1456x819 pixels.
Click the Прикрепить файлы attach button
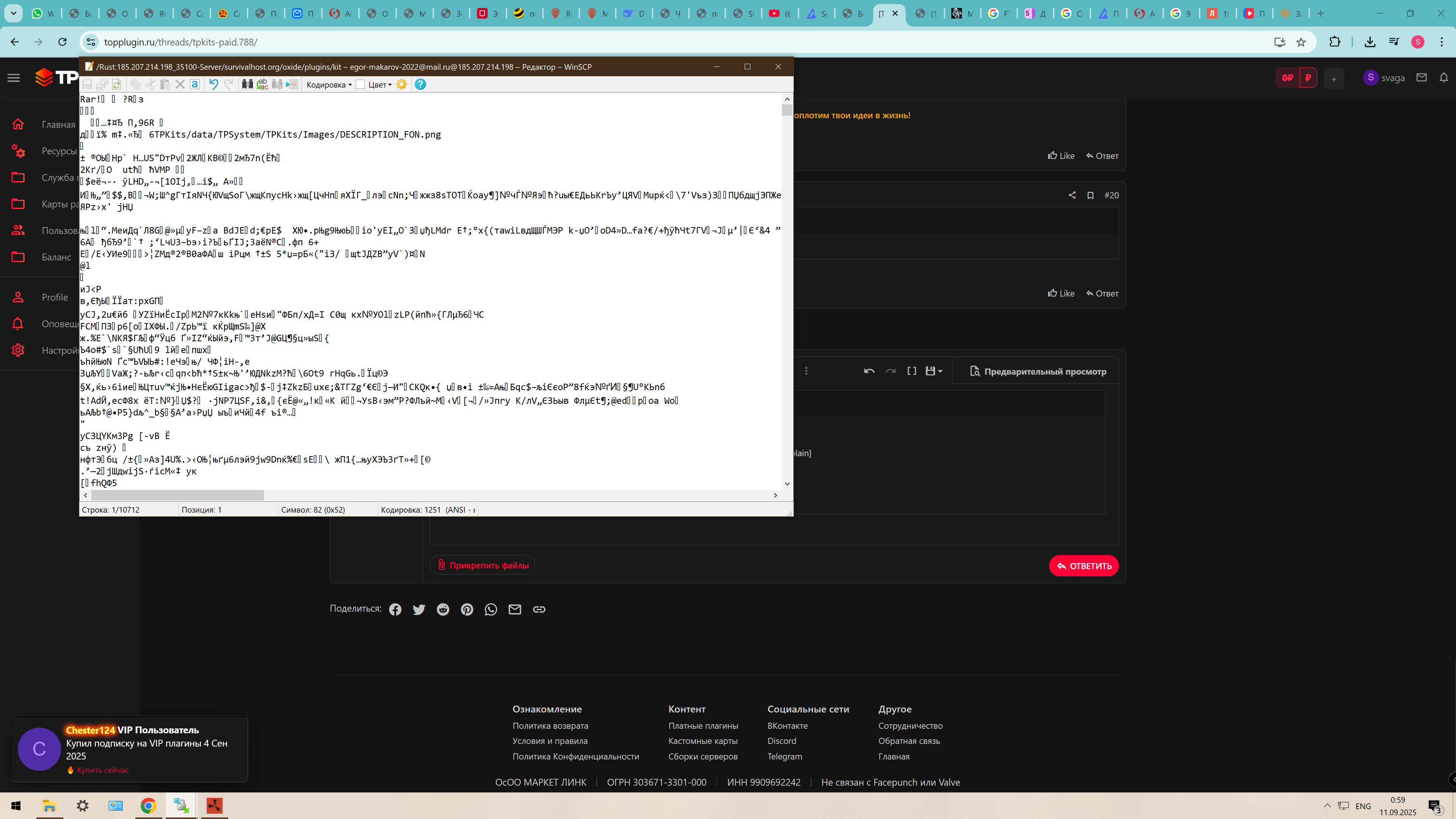483,565
